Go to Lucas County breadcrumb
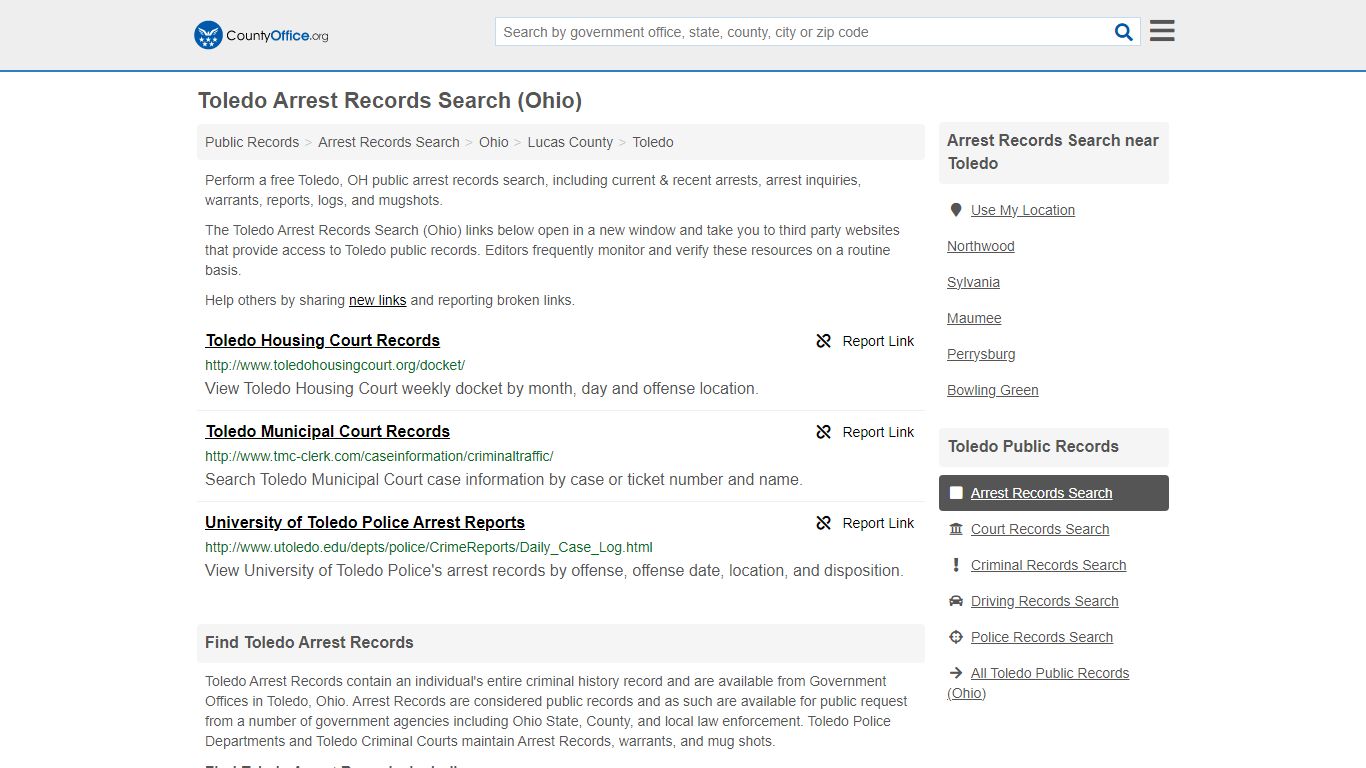The image size is (1366, 768). point(570,142)
